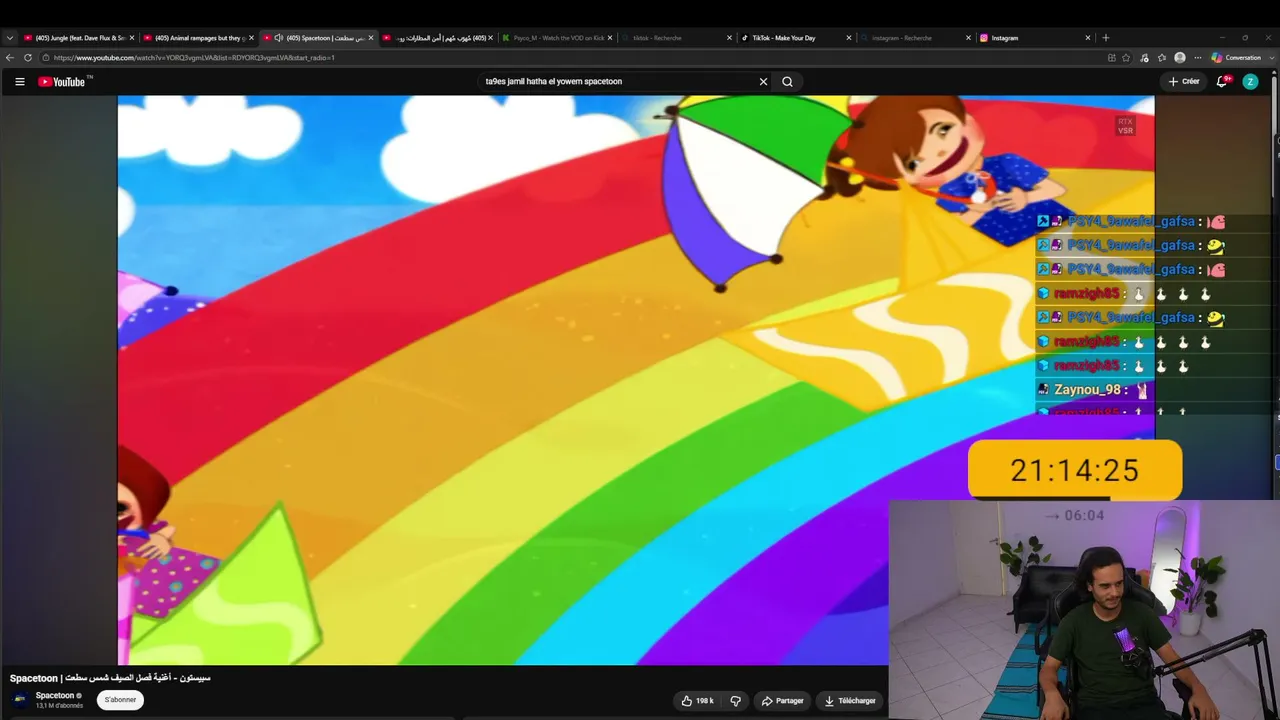The image size is (1280, 720).
Task: Open the Spacetoon channel name link
Action: coord(55,696)
